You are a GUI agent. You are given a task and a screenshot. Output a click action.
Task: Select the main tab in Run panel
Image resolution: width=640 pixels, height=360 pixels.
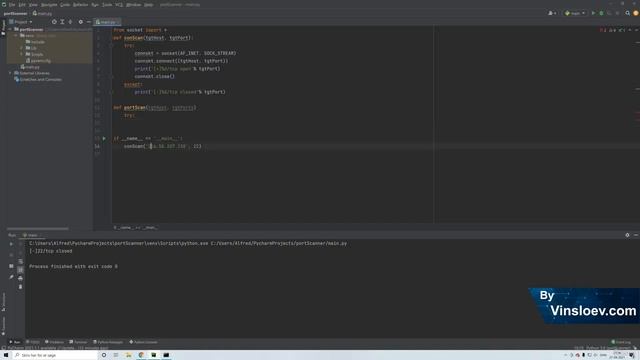(x=32, y=235)
